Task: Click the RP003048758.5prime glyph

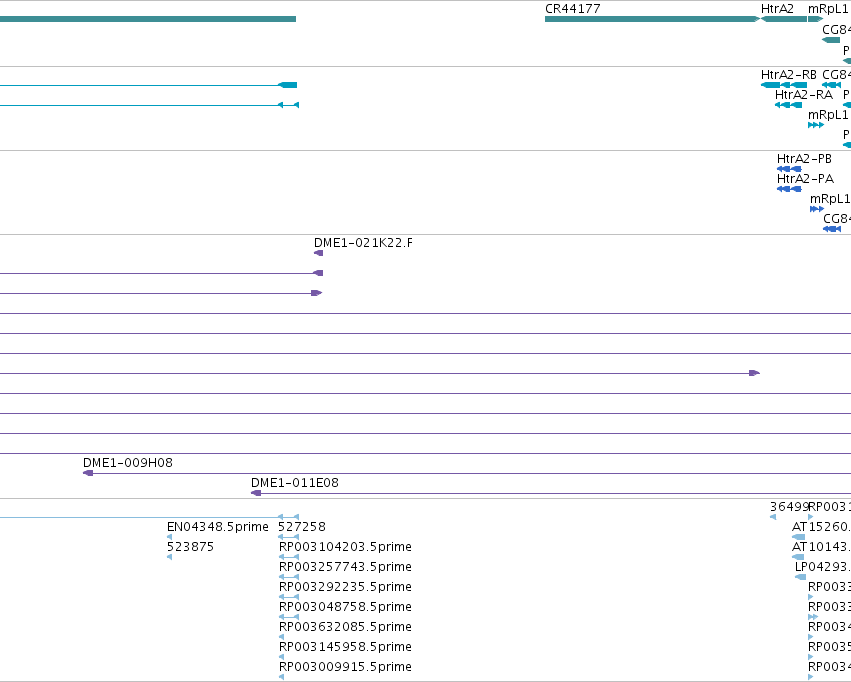Action: [289, 617]
